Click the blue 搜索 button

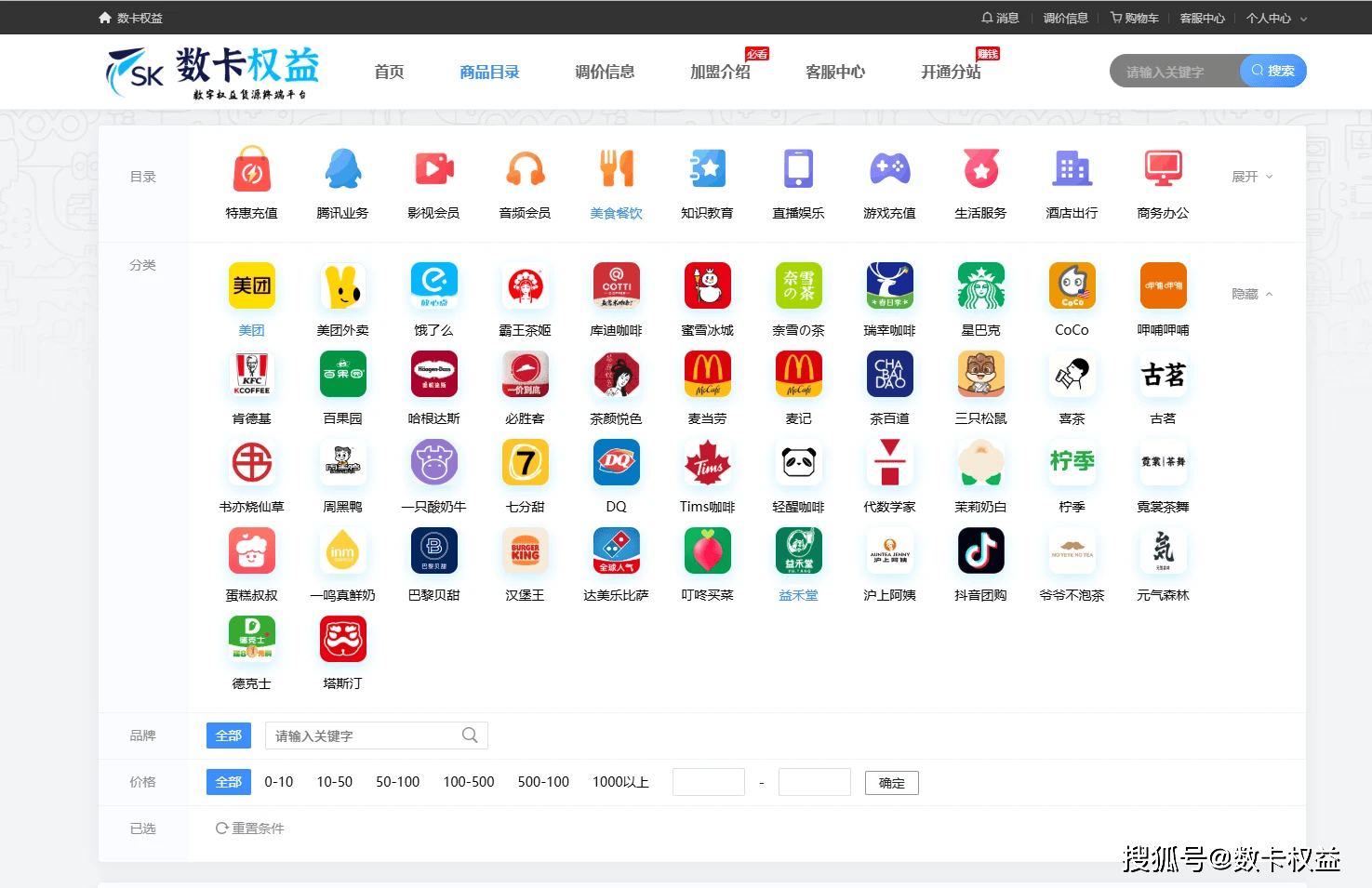[x=1273, y=71]
